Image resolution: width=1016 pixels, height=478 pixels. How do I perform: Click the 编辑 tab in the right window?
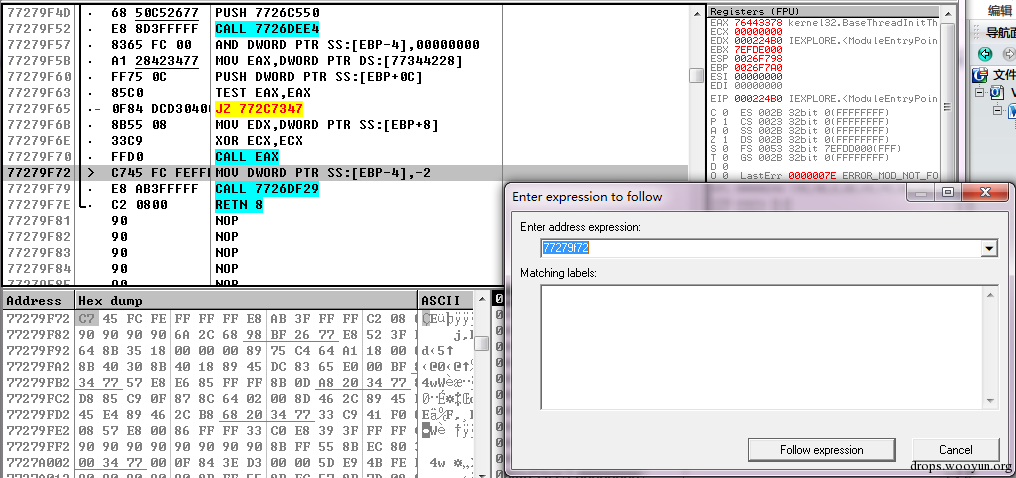(x=999, y=10)
